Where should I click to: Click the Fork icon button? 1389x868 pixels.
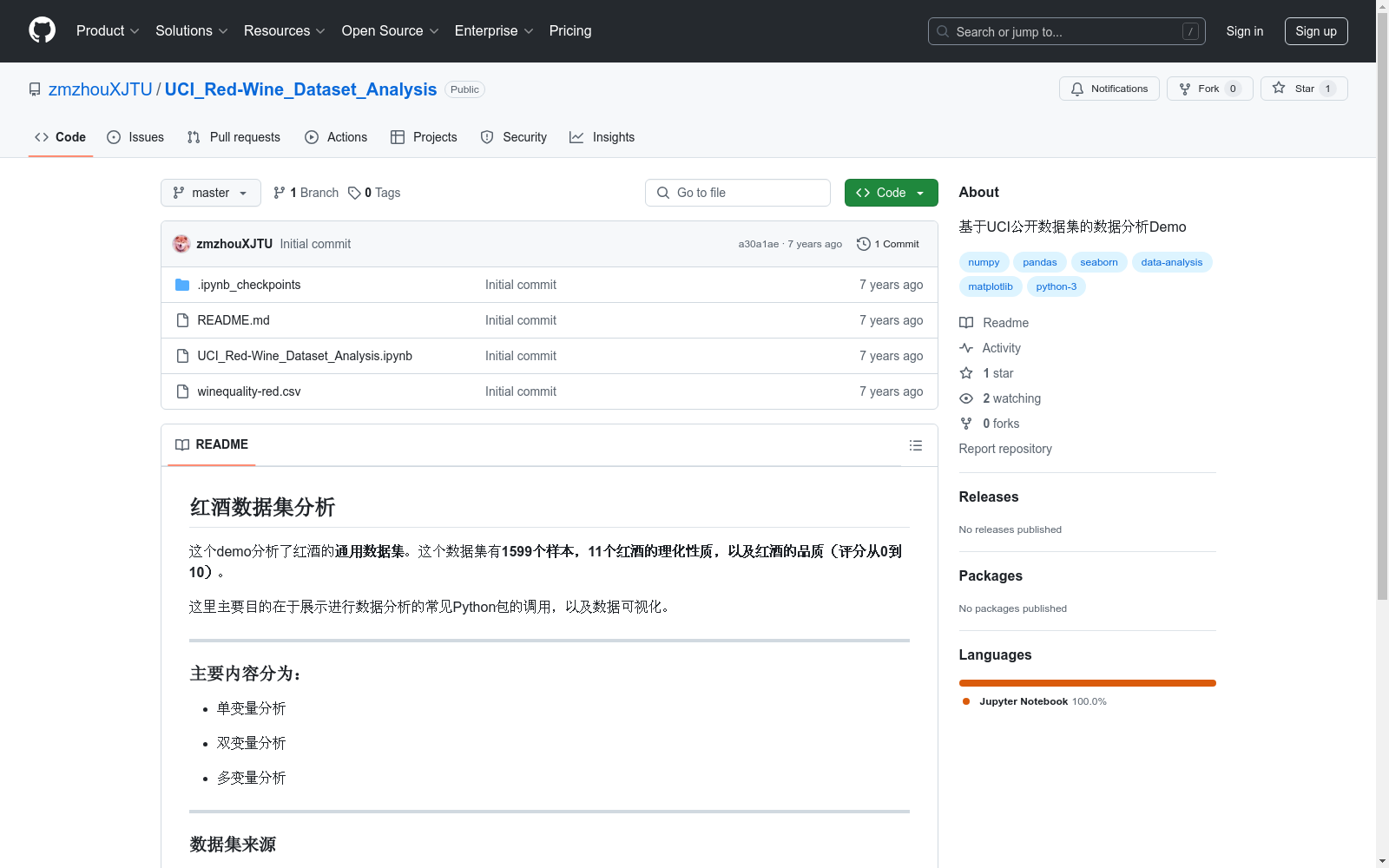(1185, 89)
